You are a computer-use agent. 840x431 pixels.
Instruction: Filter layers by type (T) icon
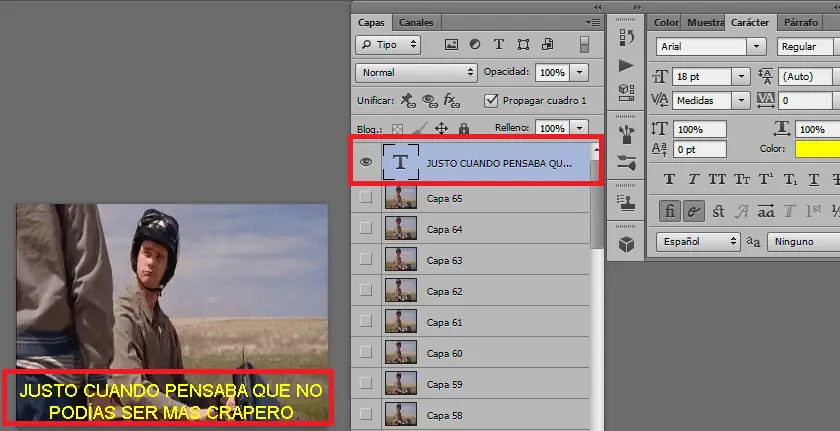(x=499, y=45)
